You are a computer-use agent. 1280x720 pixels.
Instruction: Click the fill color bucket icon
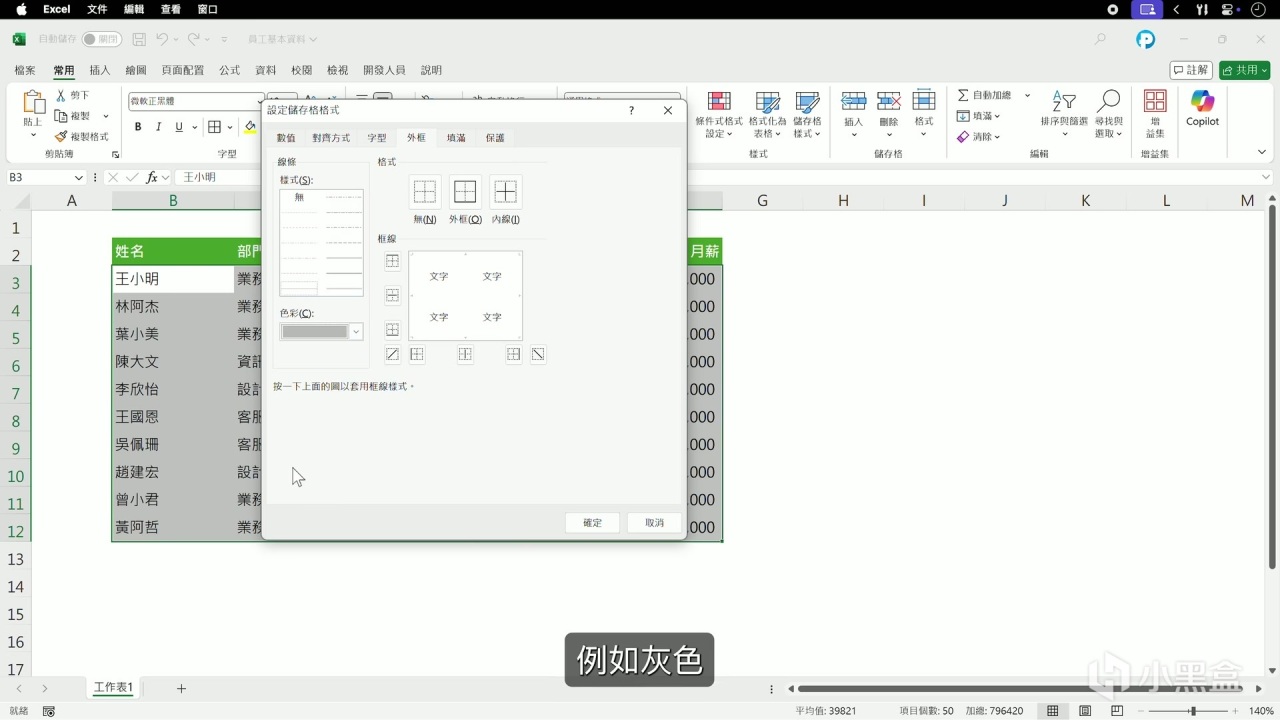tap(250, 127)
